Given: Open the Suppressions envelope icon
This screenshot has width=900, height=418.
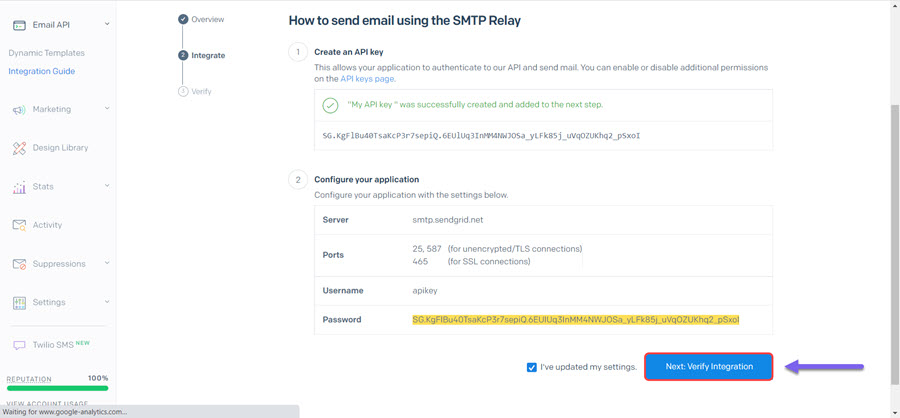Looking at the screenshot, I should tap(20, 264).
